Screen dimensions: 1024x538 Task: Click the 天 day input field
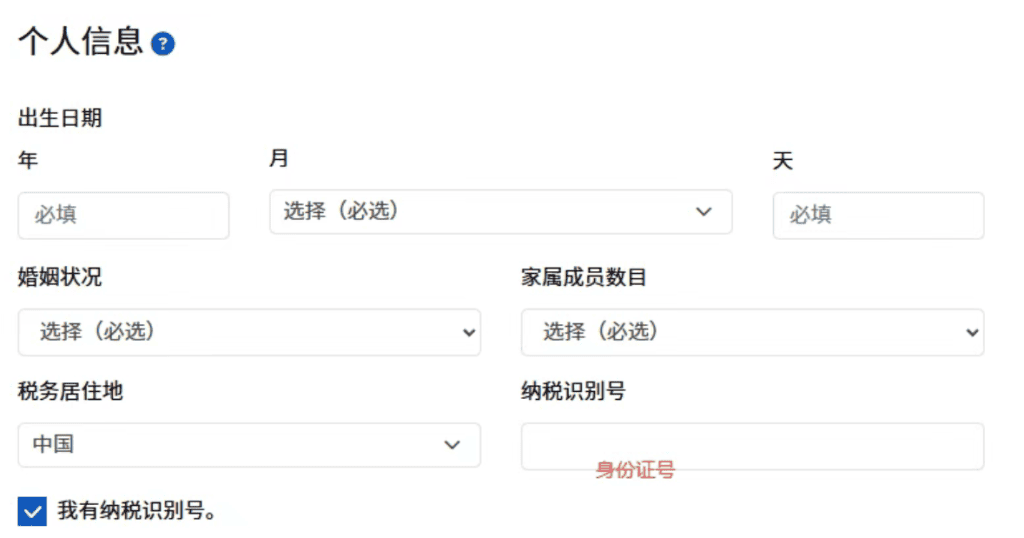coord(878,215)
